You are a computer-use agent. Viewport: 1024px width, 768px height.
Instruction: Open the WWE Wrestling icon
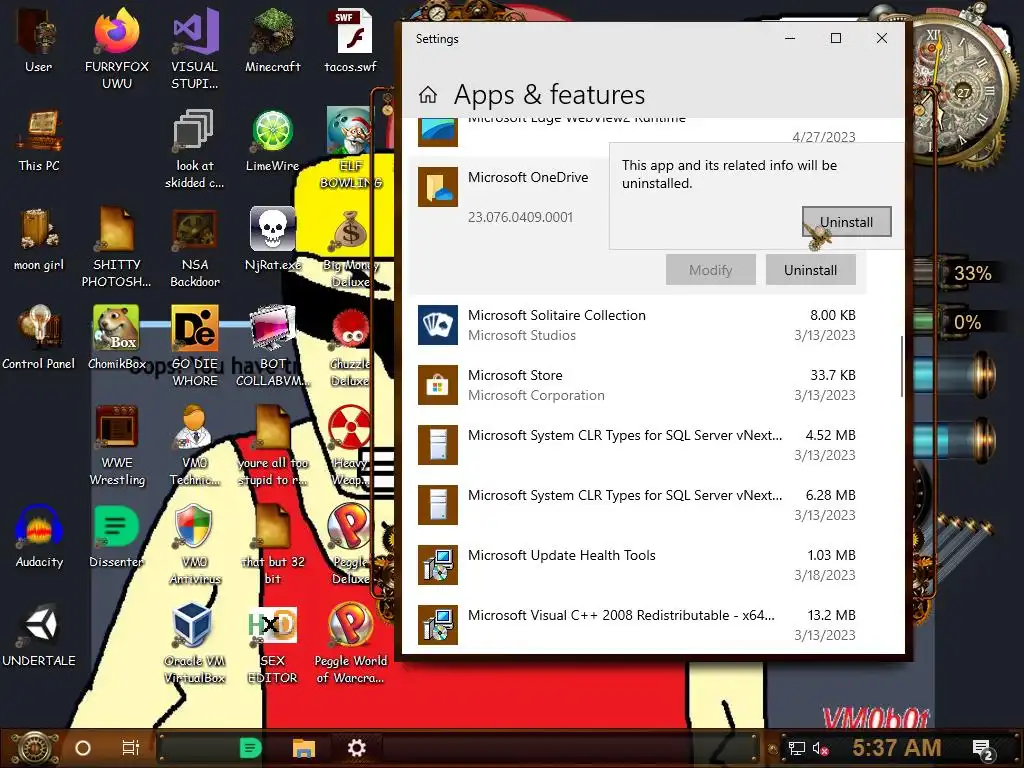[x=116, y=446]
